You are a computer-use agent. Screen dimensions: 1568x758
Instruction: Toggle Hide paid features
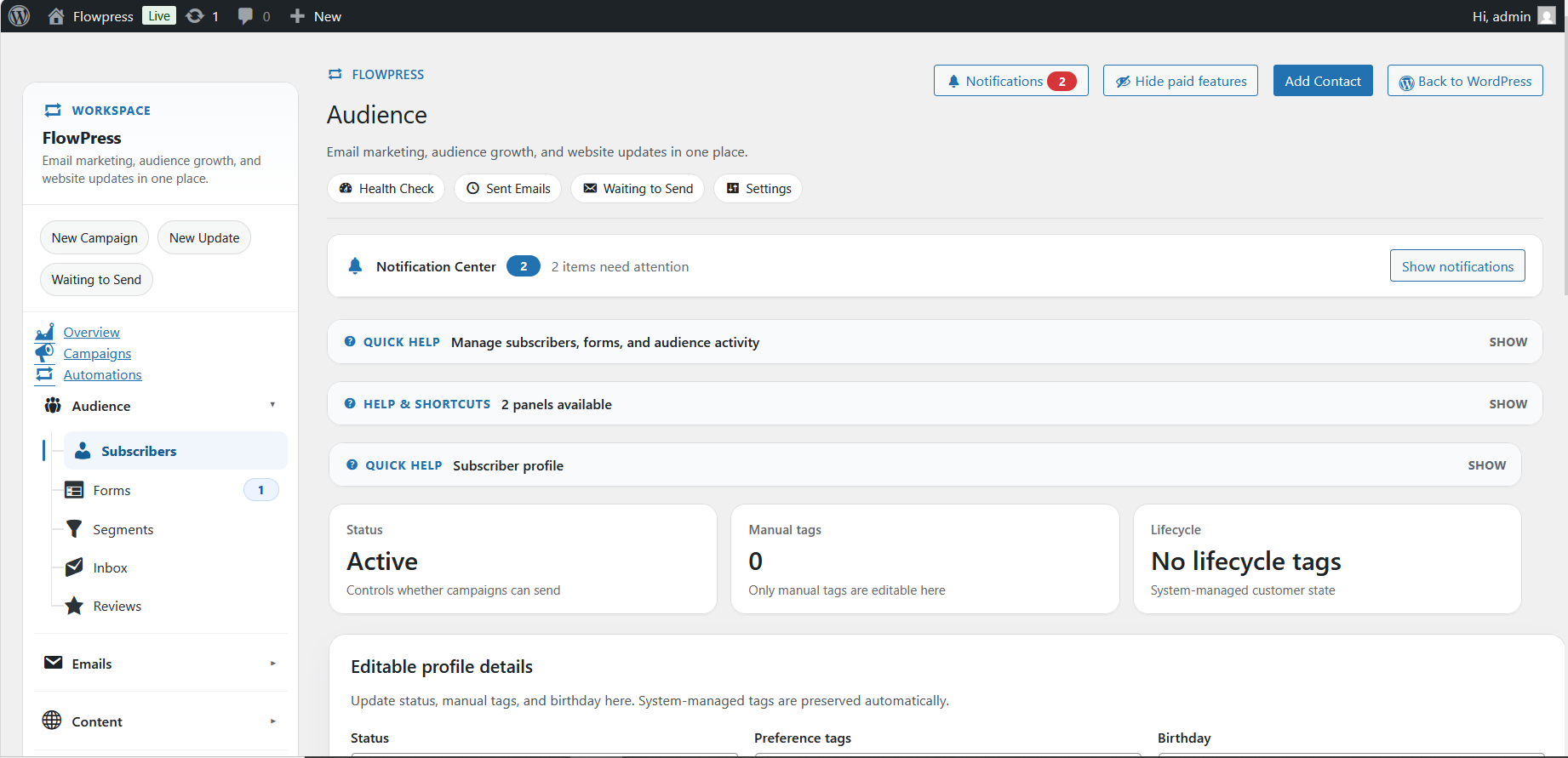pyautogui.click(x=1181, y=81)
